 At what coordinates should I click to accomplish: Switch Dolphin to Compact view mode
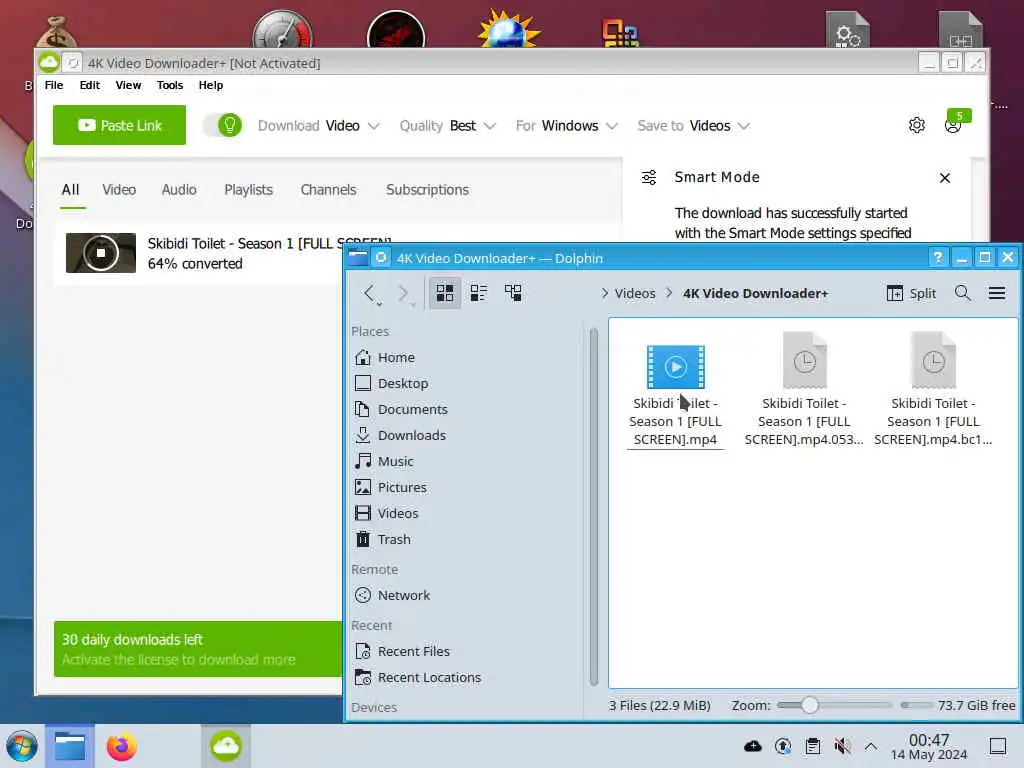point(479,293)
